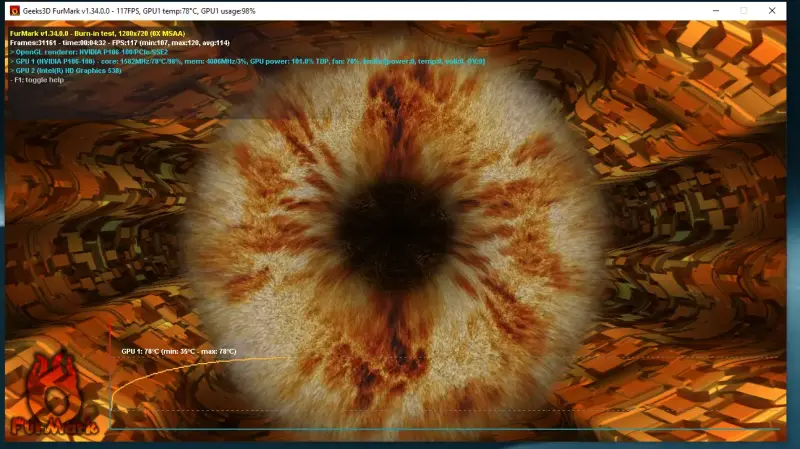Select the OpenGL renderer info line
The width and height of the screenshot is (800, 449).
tap(89, 52)
